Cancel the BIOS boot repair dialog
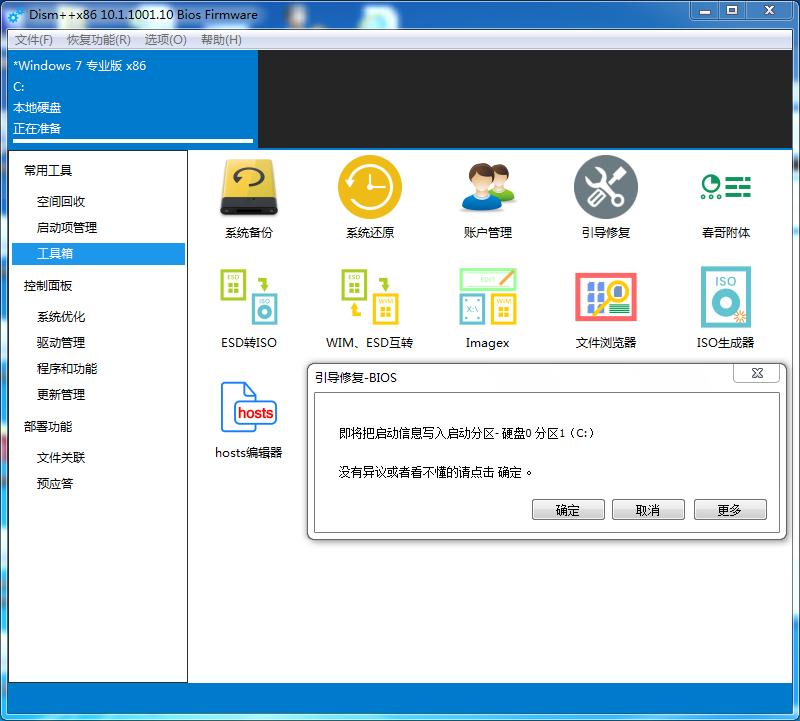The width and height of the screenshot is (800, 721). [646, 509]
